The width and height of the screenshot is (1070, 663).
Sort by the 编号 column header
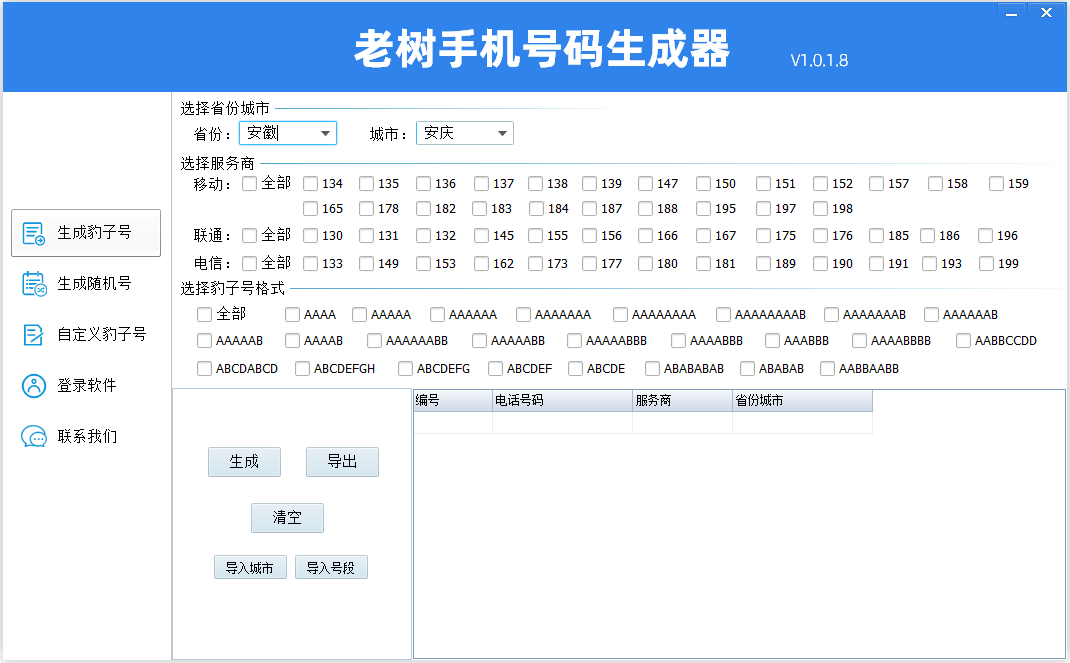(452, 400)
